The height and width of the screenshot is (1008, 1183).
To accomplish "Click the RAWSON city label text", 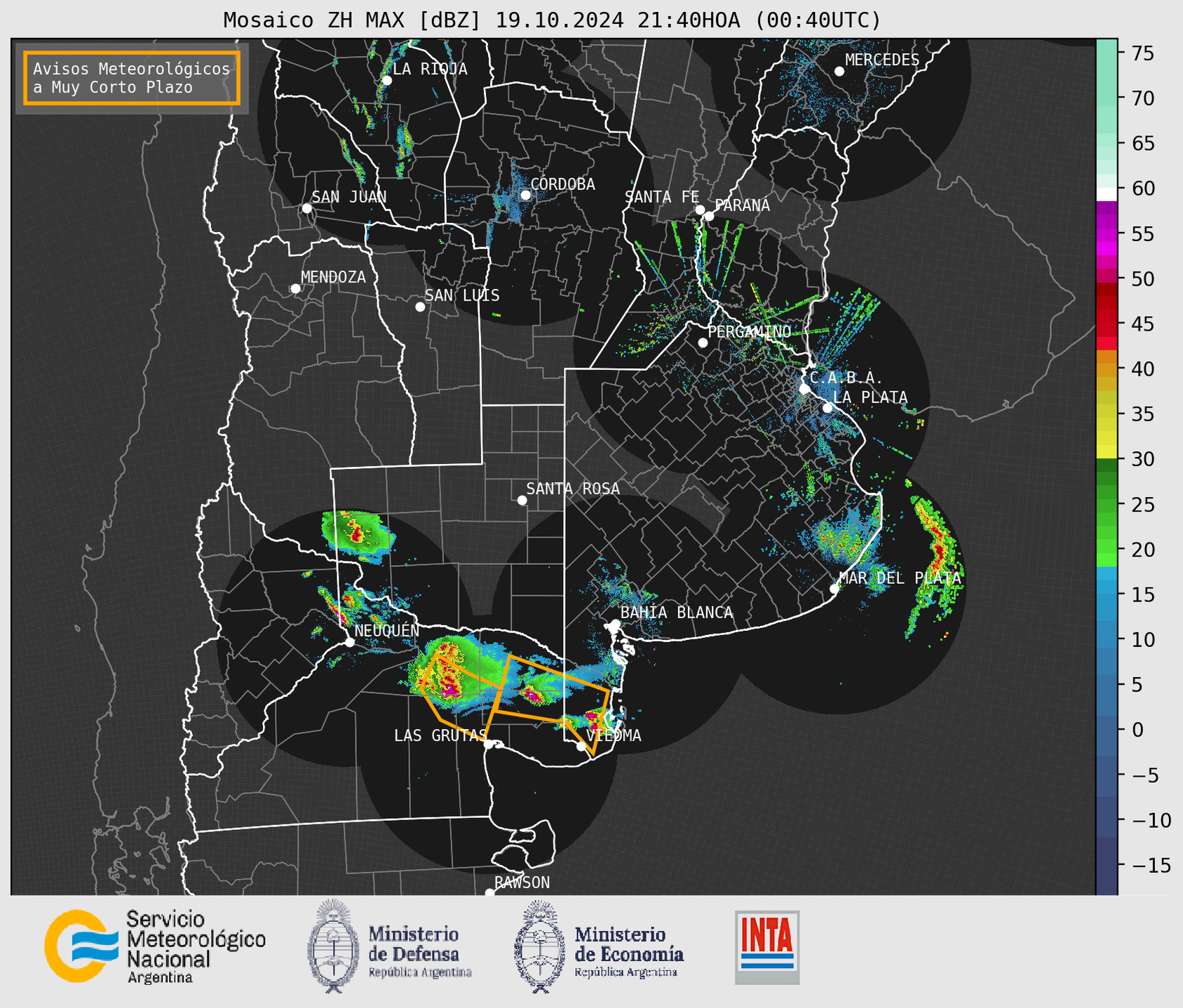I will 522,883.
